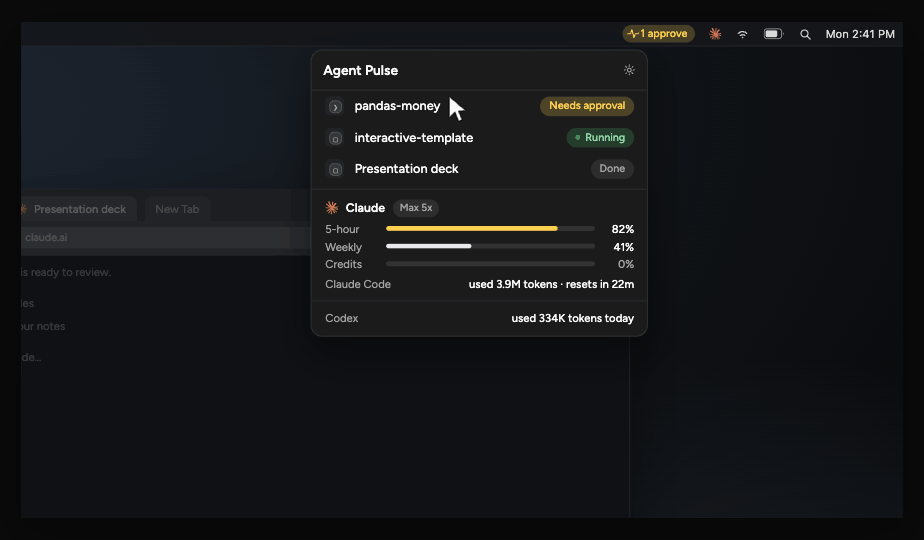
Task: Click the '1 approve' menu bar indicator
Action: coord(658,34)
